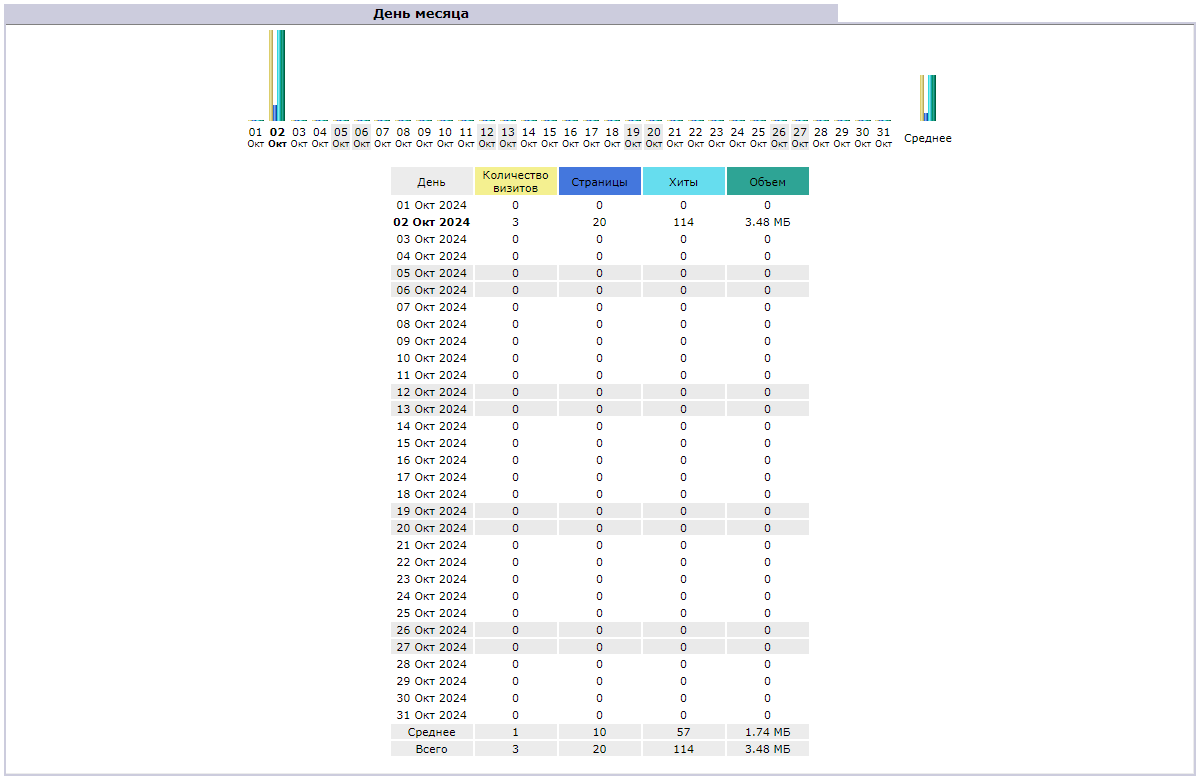This screenshot has height=780, width=1200.
Task: Click the "День месяца" section title bar
Action: coord(420,14)
